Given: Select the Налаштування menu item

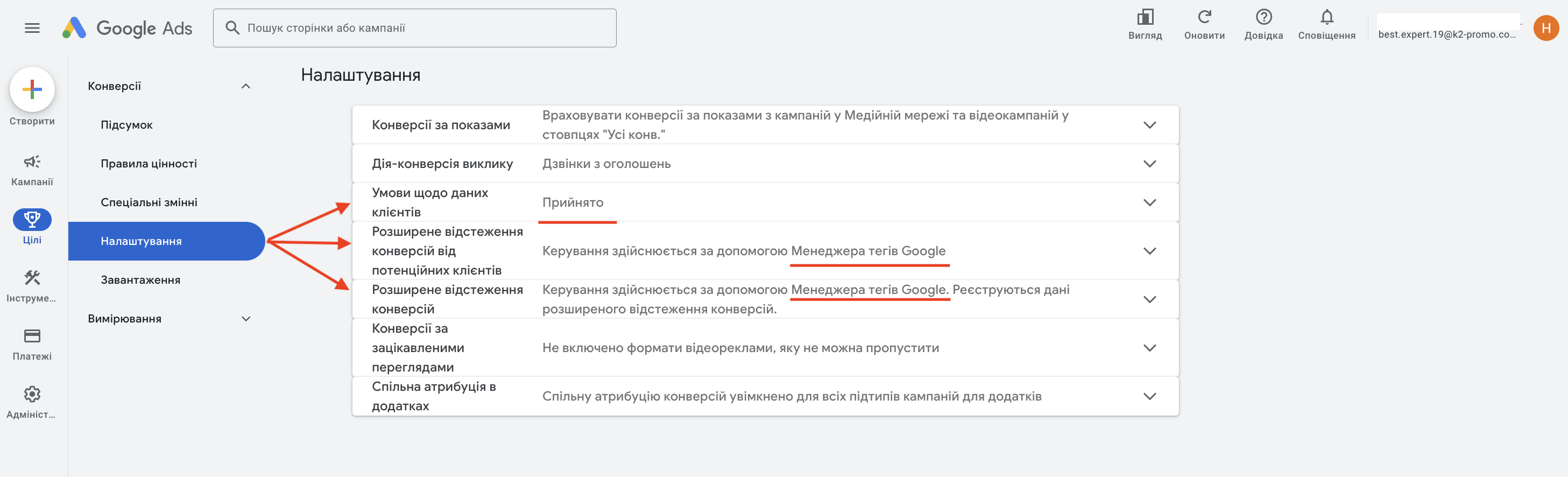Looking at the screenshot, I should tap(167, 241).
